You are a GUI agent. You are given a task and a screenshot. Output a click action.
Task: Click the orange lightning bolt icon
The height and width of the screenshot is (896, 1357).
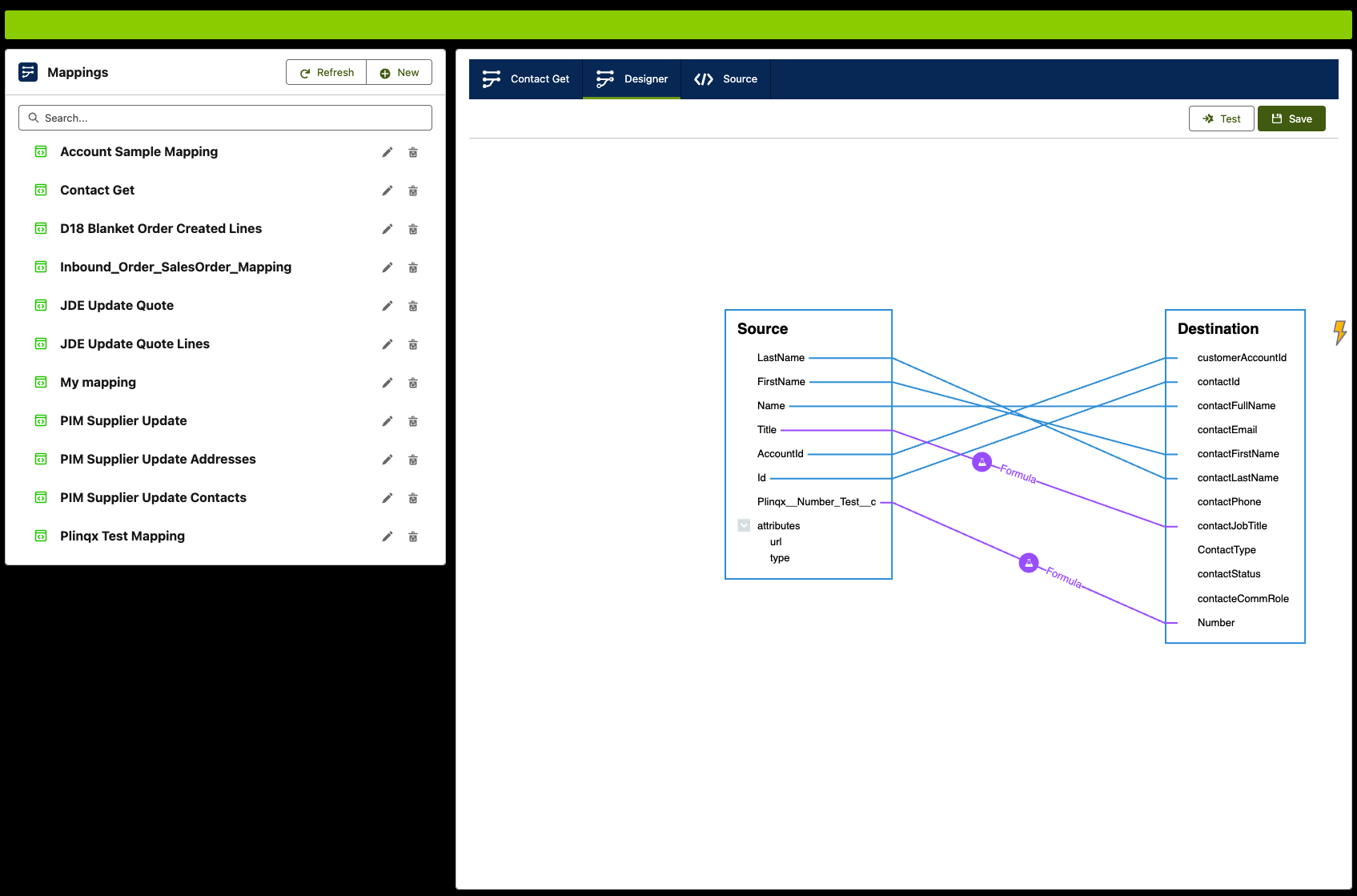pyautogui.click(x=1339, y=331)
